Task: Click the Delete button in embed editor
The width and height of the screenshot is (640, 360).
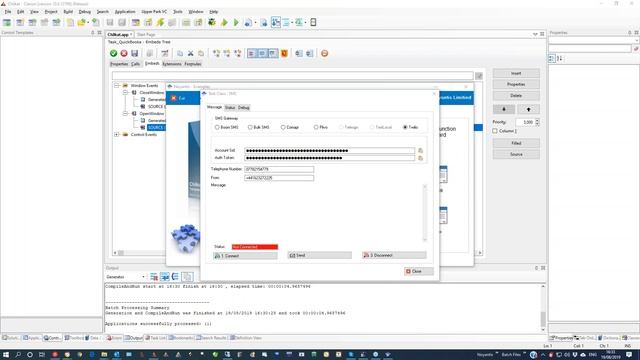Action: (516, 96)
